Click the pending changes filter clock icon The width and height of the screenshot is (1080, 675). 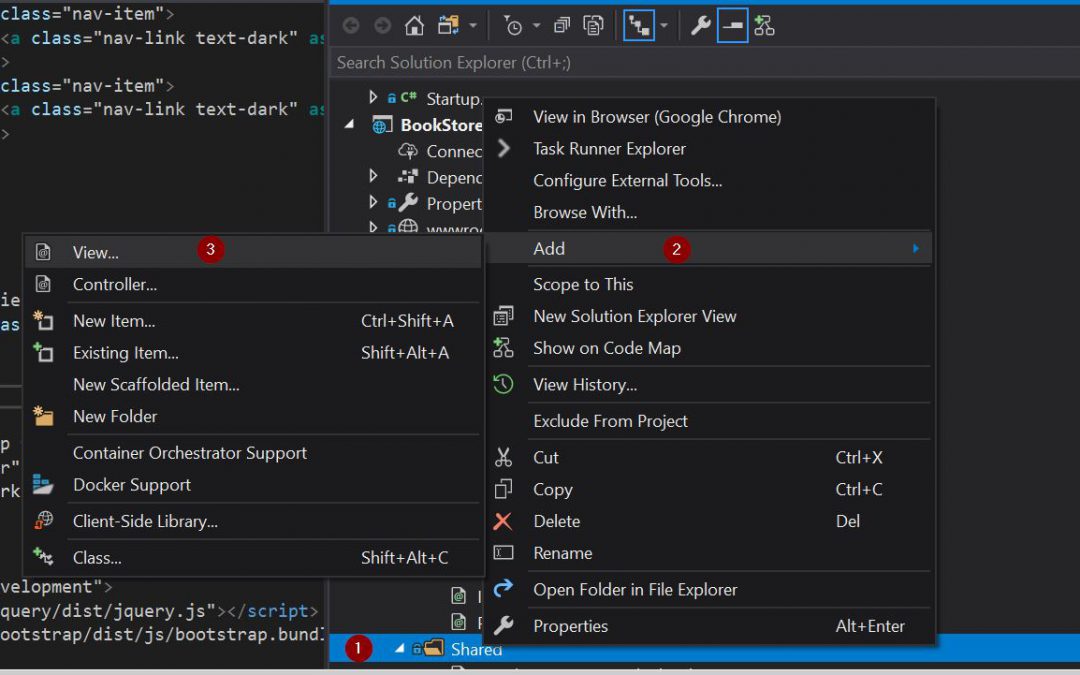(512, 26)
